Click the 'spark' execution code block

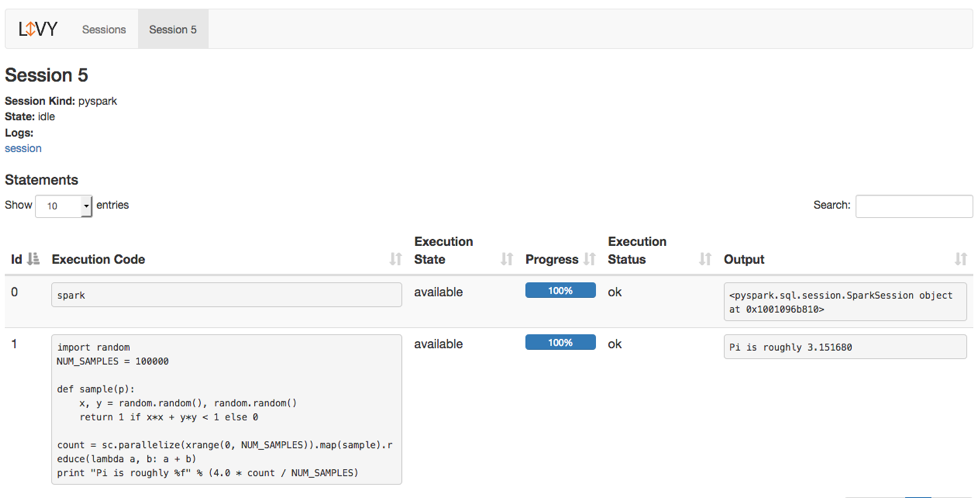point(226,295)
